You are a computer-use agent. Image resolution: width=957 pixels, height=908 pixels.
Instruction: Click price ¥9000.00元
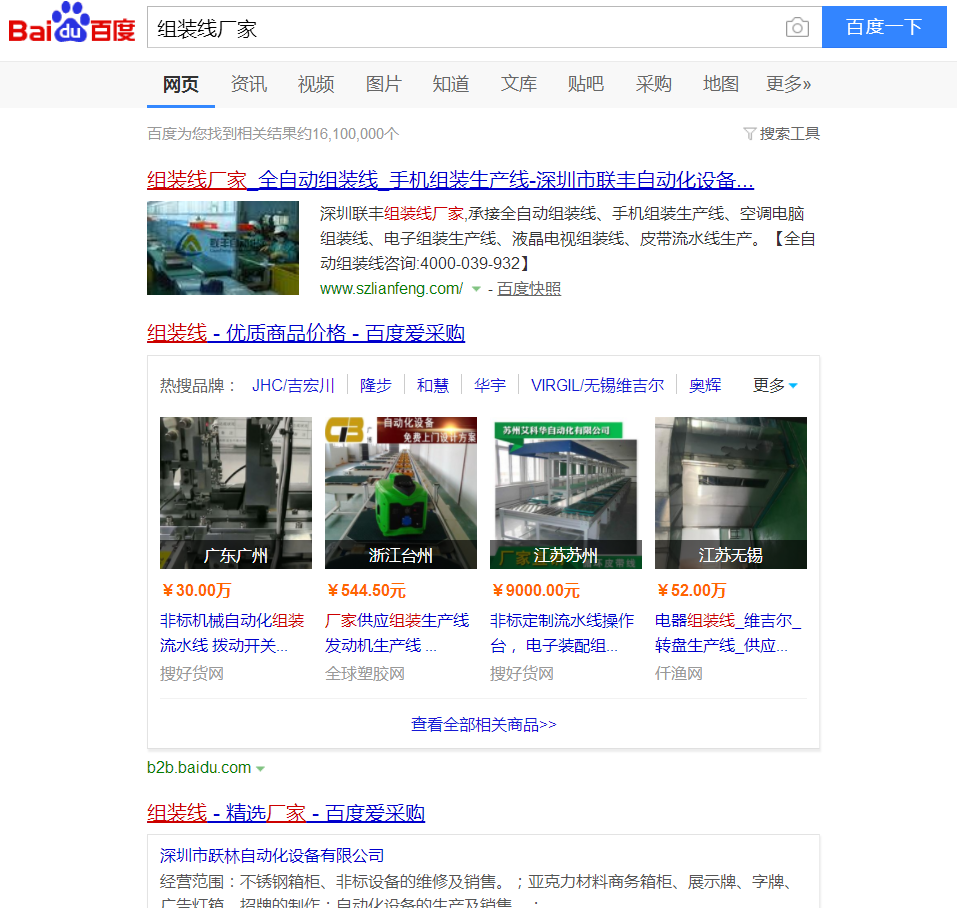click(x=536, y=591)
